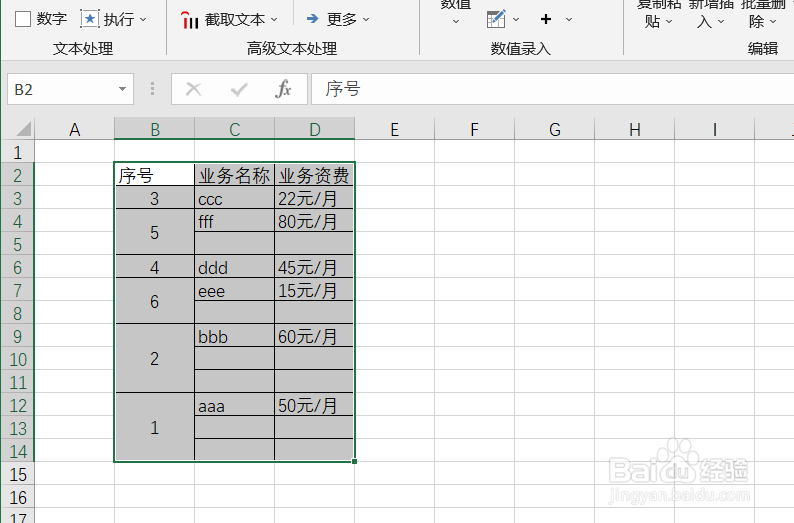Expand the 执行 dropdown arrow

[x=143, y=20]
